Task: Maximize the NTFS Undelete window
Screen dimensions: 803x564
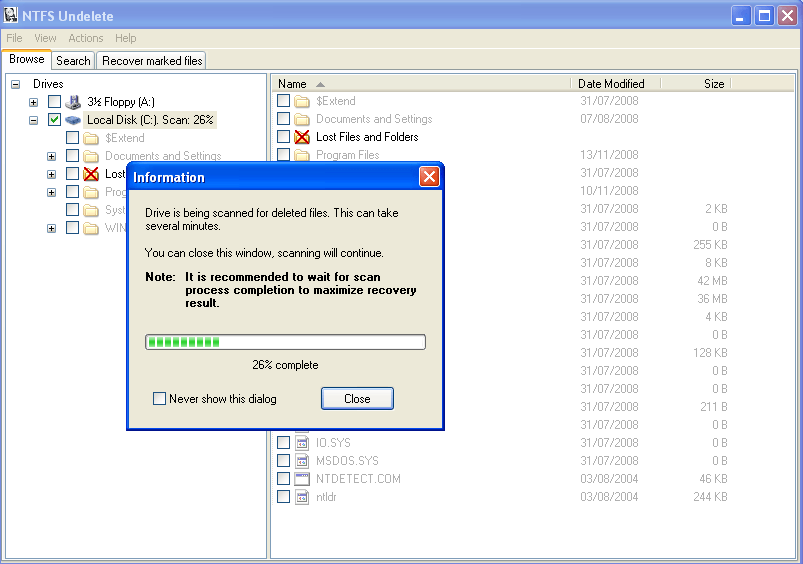Action: 764,16
